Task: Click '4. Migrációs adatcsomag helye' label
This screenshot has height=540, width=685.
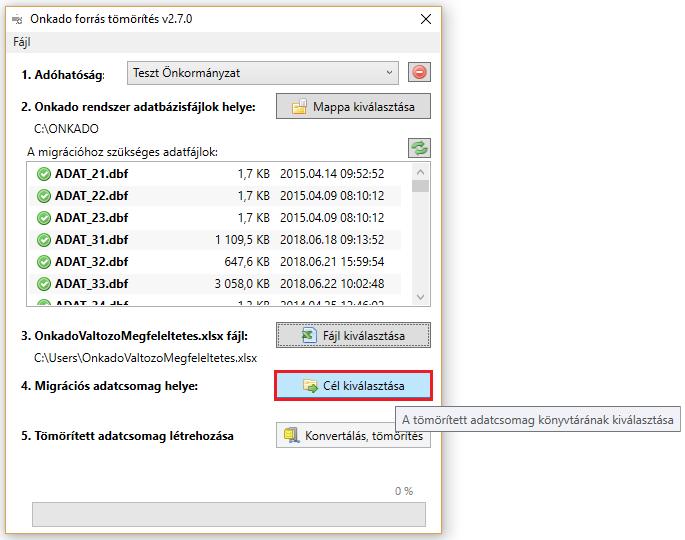Action: click(x=110, y=386)
